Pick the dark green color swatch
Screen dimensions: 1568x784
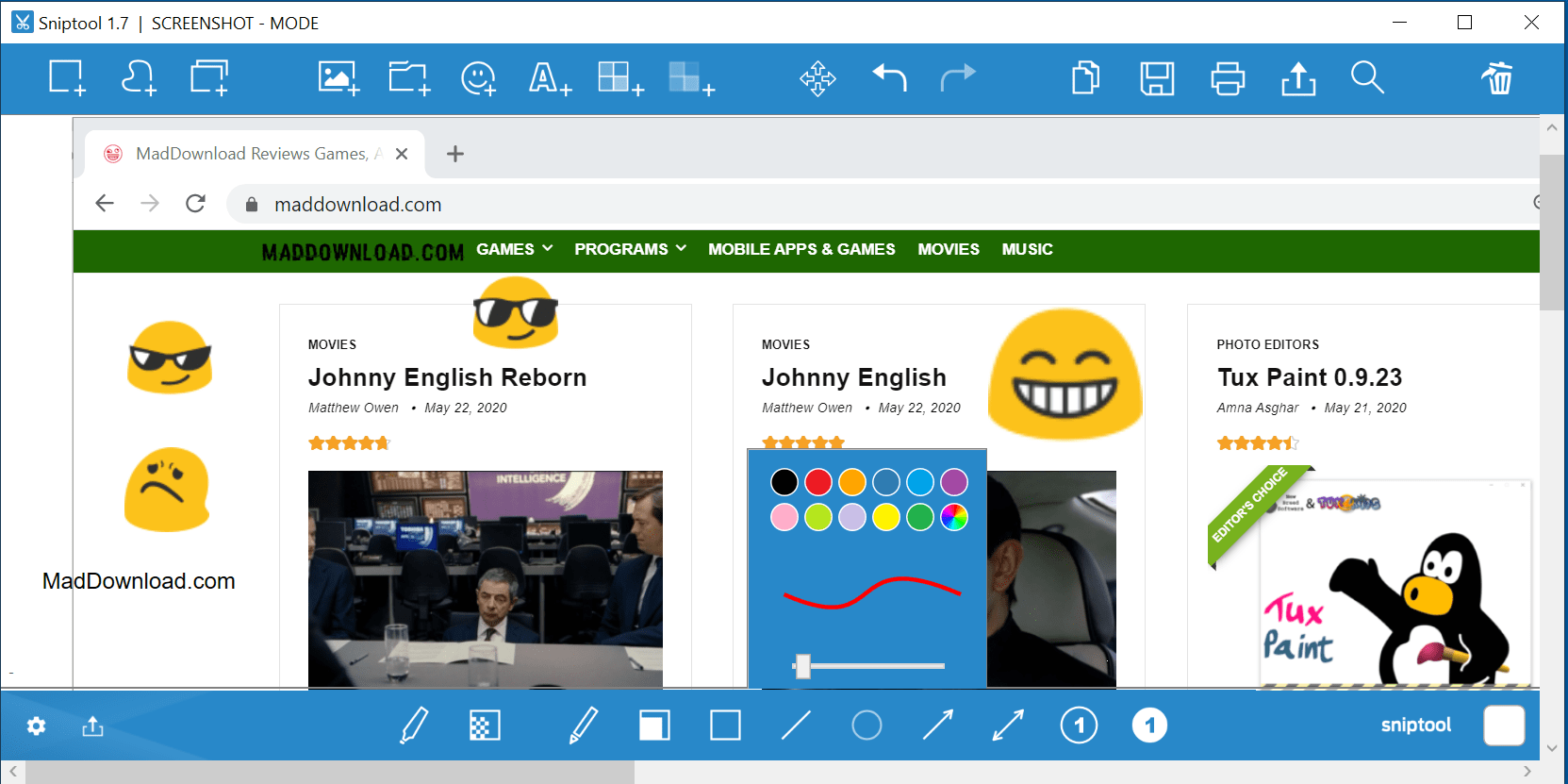point(920,517)
